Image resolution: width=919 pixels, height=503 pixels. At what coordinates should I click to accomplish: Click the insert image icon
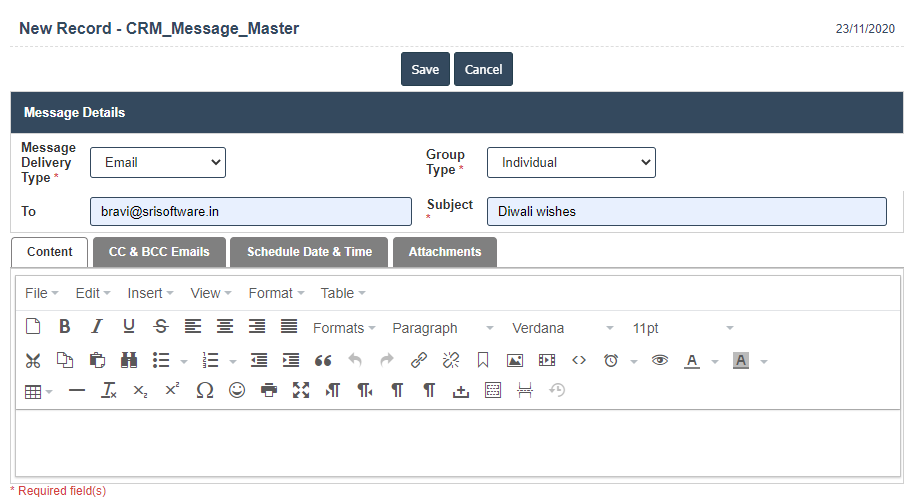tap(515, 361)
